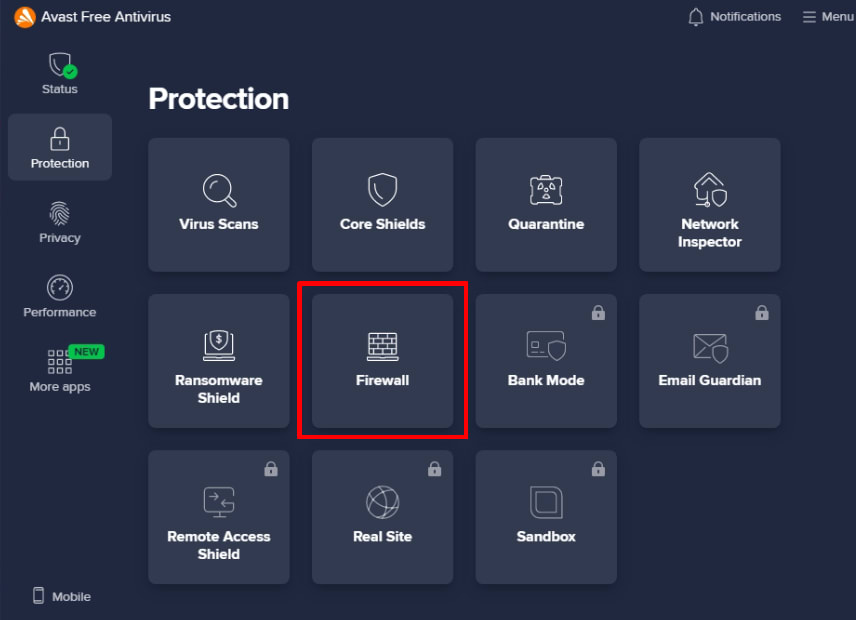Image resolution: width=856 pixels, height=620 pixels.
Task: Open the Mobile phone link
Action: [x=62, y=596]
